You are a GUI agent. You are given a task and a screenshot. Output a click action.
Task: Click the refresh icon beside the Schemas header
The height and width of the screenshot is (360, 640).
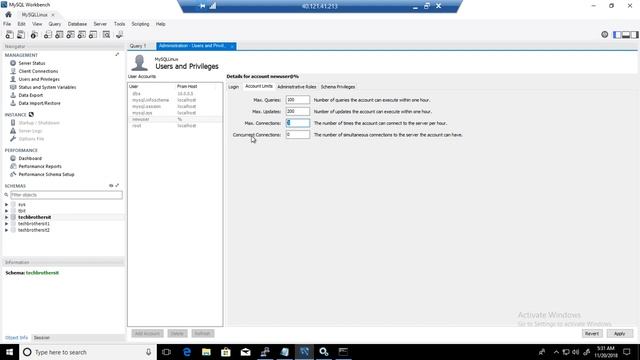pos(111,186)
